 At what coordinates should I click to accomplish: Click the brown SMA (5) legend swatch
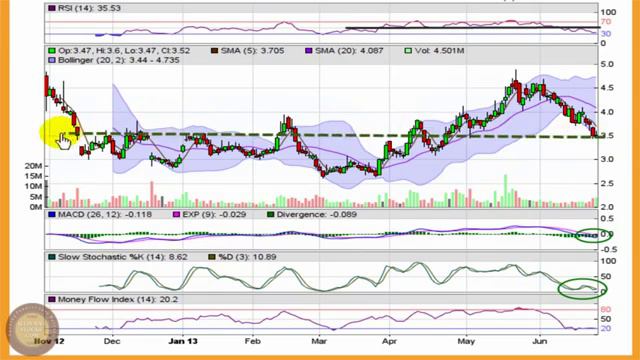pos(214,51)
